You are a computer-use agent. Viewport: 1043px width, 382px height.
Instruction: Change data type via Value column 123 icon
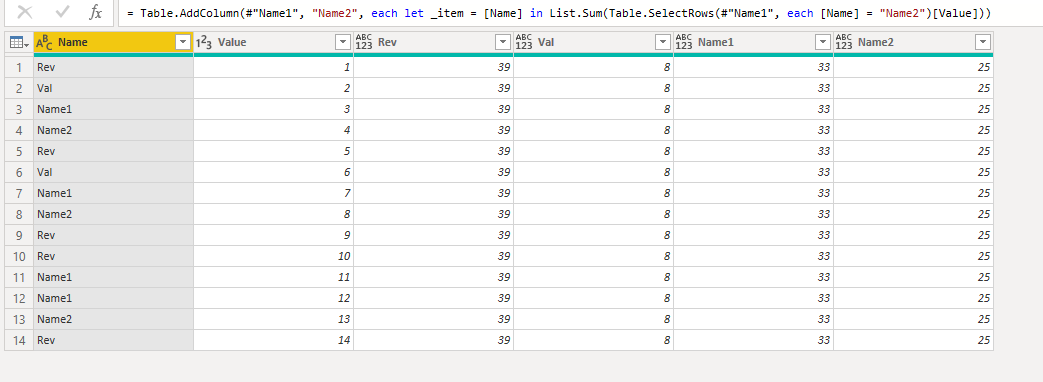coord(204,43)
